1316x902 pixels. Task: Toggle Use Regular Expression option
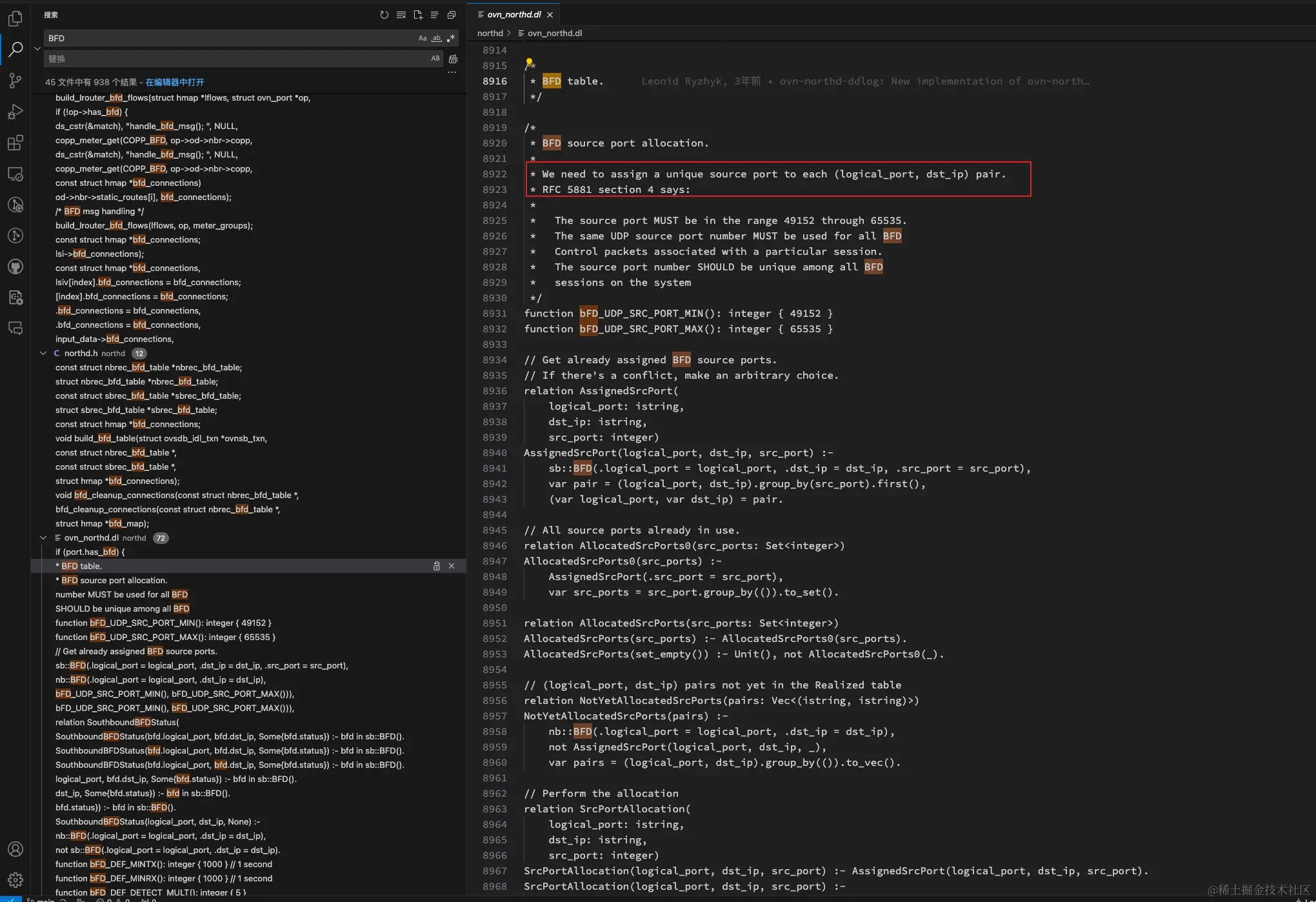[451, 38]
